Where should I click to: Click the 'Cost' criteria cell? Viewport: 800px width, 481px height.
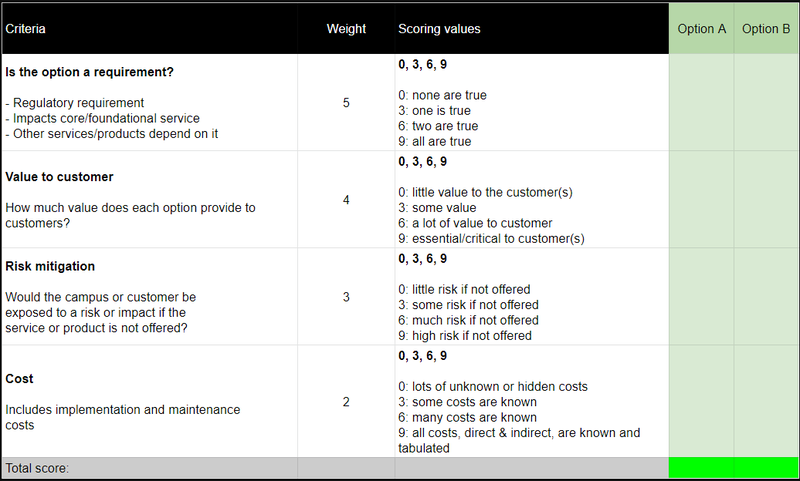150,401
